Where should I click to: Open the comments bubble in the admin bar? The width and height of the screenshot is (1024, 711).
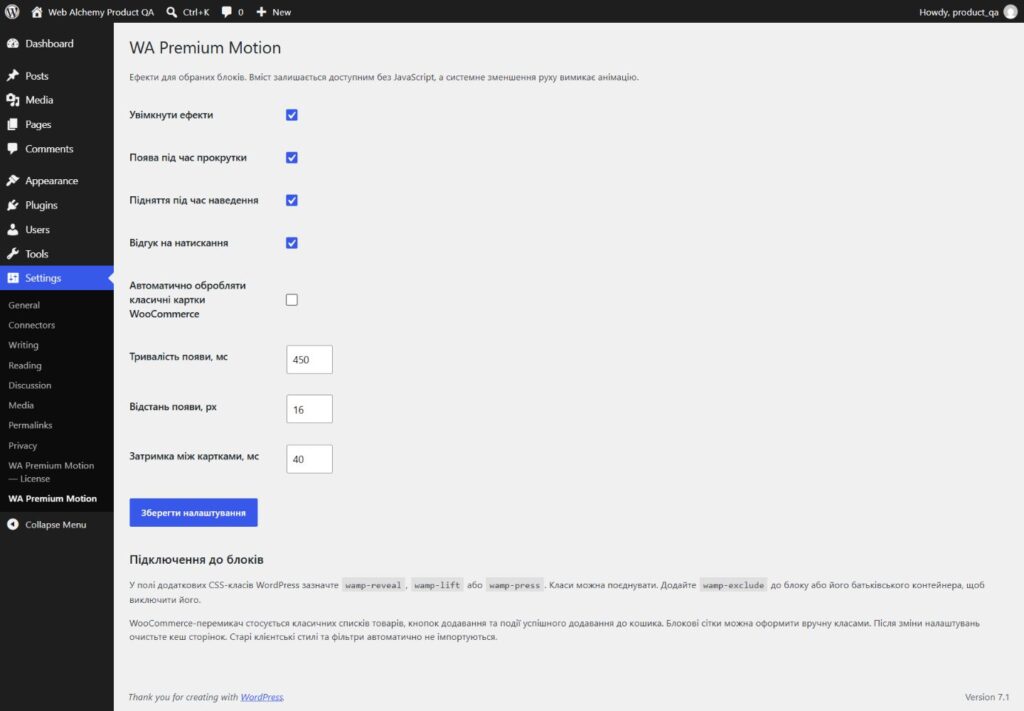tap(226, 12)
